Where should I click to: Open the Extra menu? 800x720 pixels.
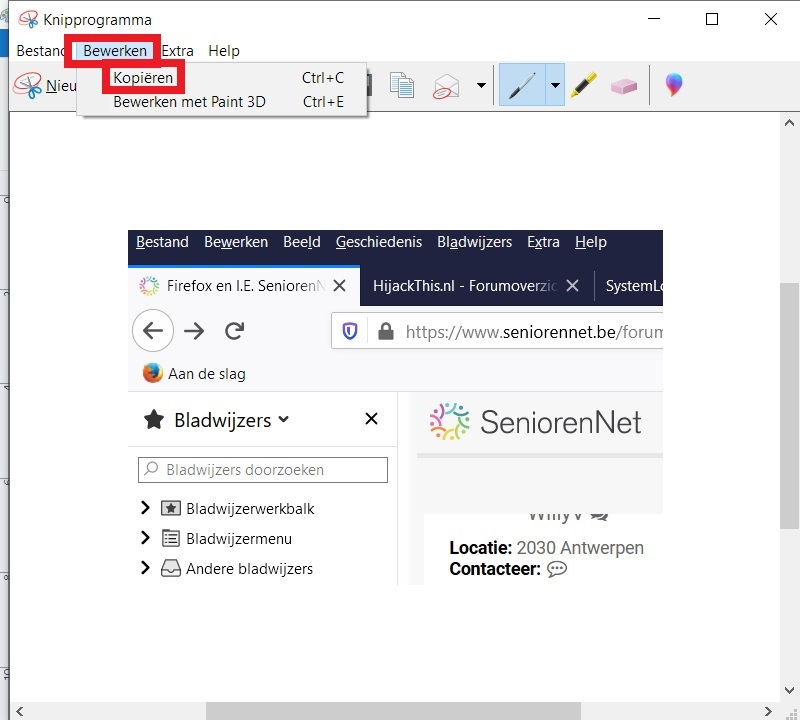click(178, 51)
